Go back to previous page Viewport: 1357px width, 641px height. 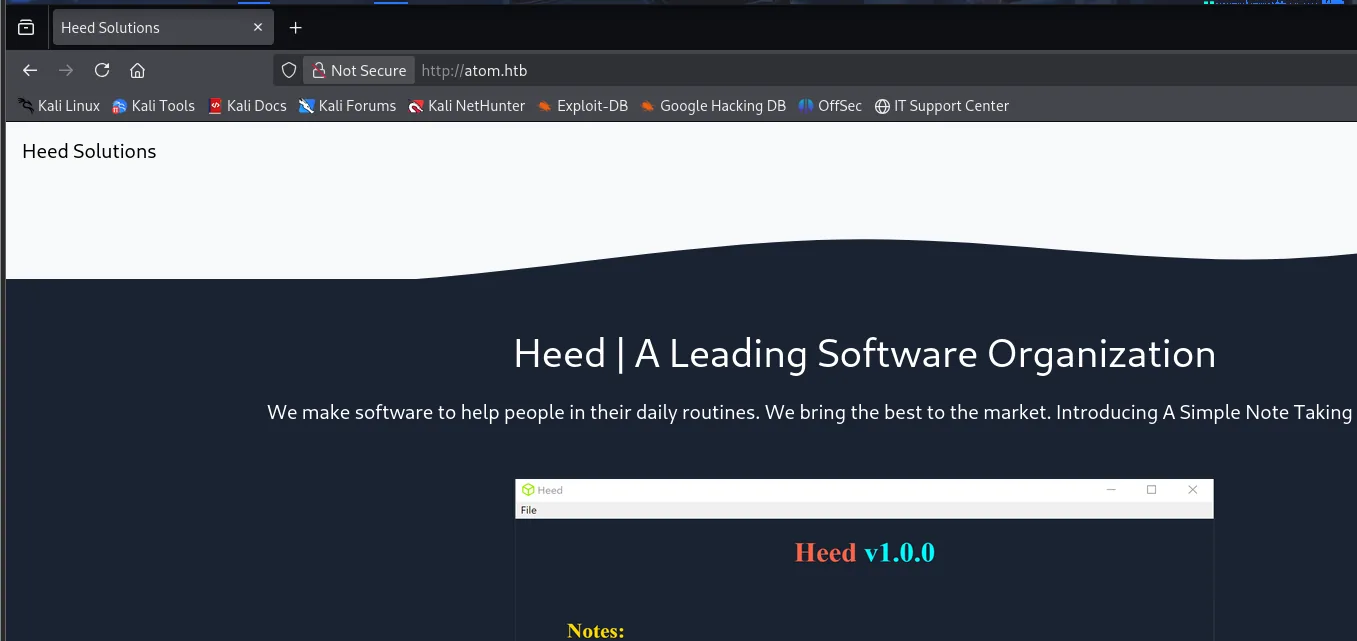click(30, 70)
